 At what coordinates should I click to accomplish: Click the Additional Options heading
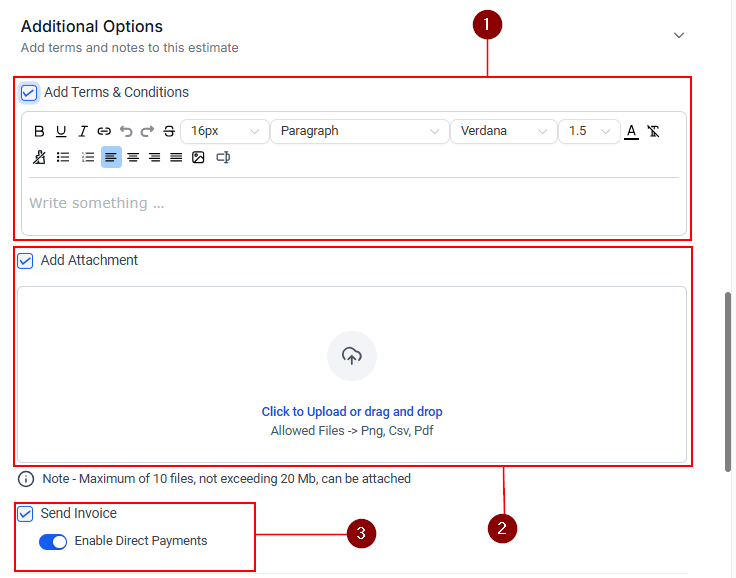coord(92,26)
